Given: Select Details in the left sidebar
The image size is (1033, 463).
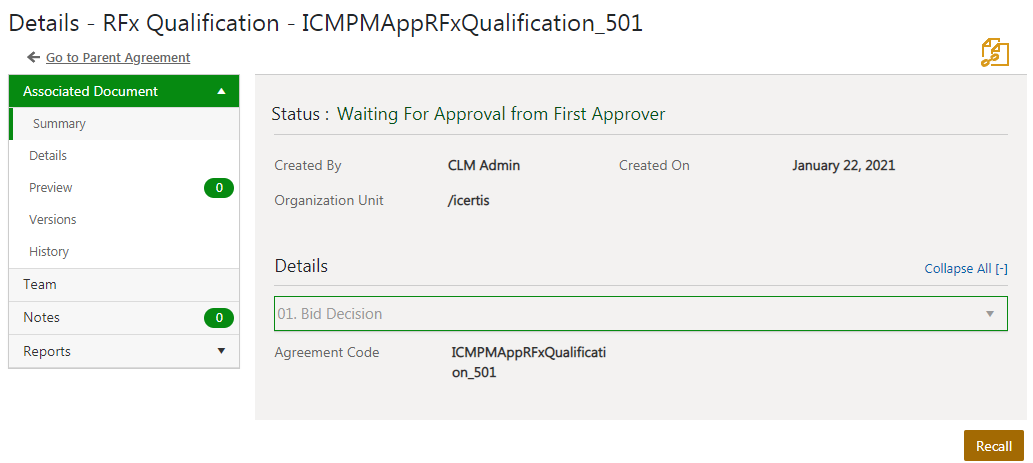Looking at the screenshot, I should point(48,156).
